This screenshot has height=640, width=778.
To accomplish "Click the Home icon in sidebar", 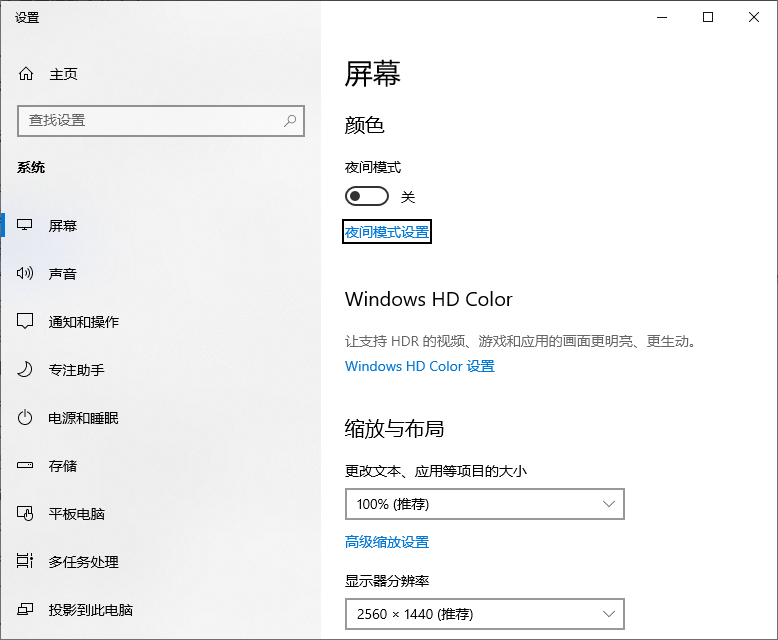I will [26, 74].
